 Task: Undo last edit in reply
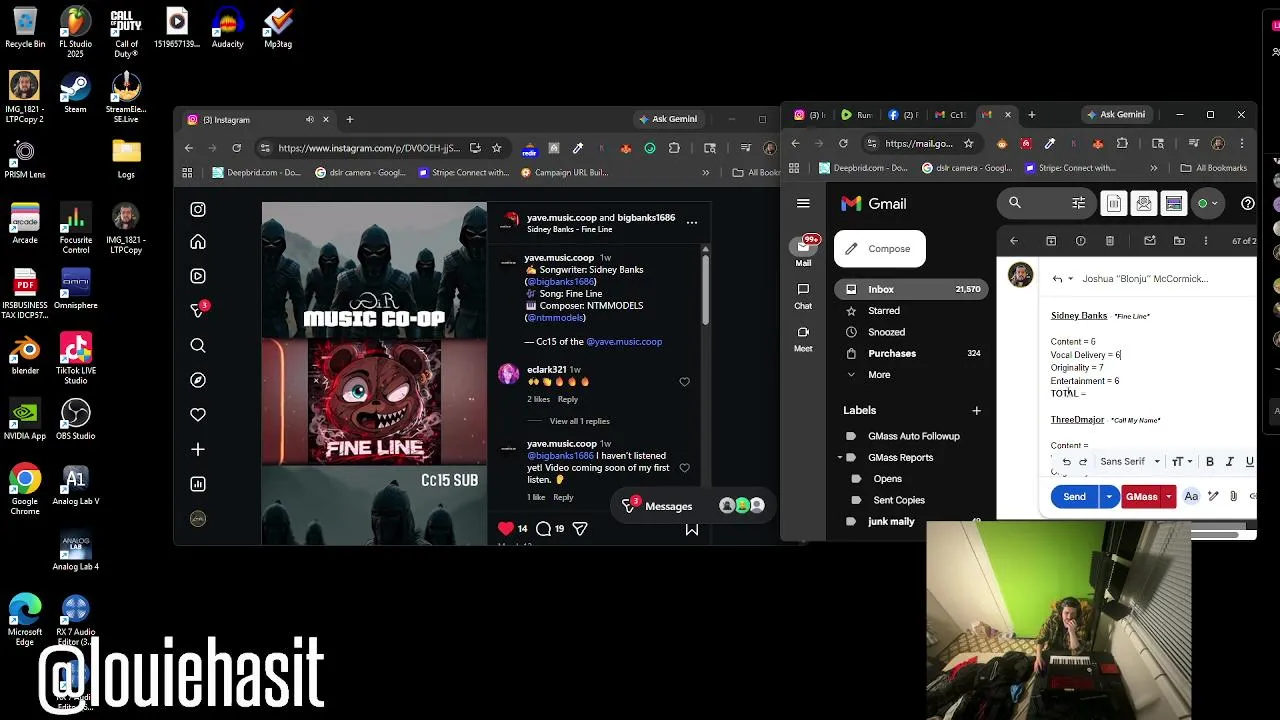pyautogui.click(x=1066, y=462)
